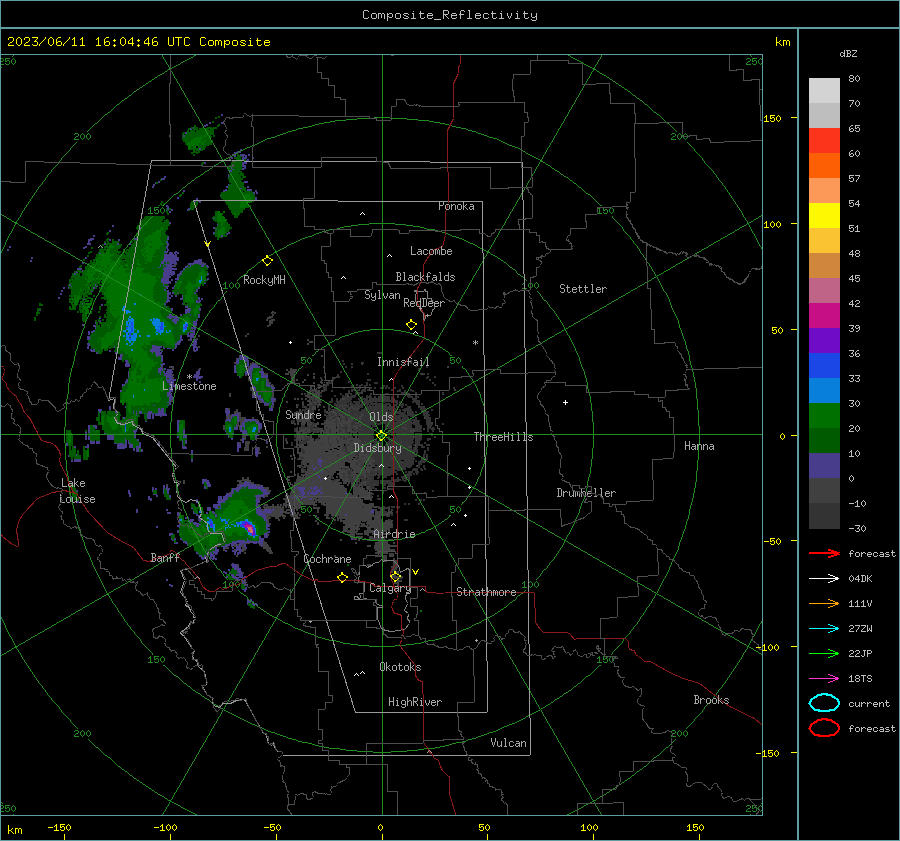900x841 pixels.
Task: Click the cyan current ellipse in legend
Action: coord(824,703)
